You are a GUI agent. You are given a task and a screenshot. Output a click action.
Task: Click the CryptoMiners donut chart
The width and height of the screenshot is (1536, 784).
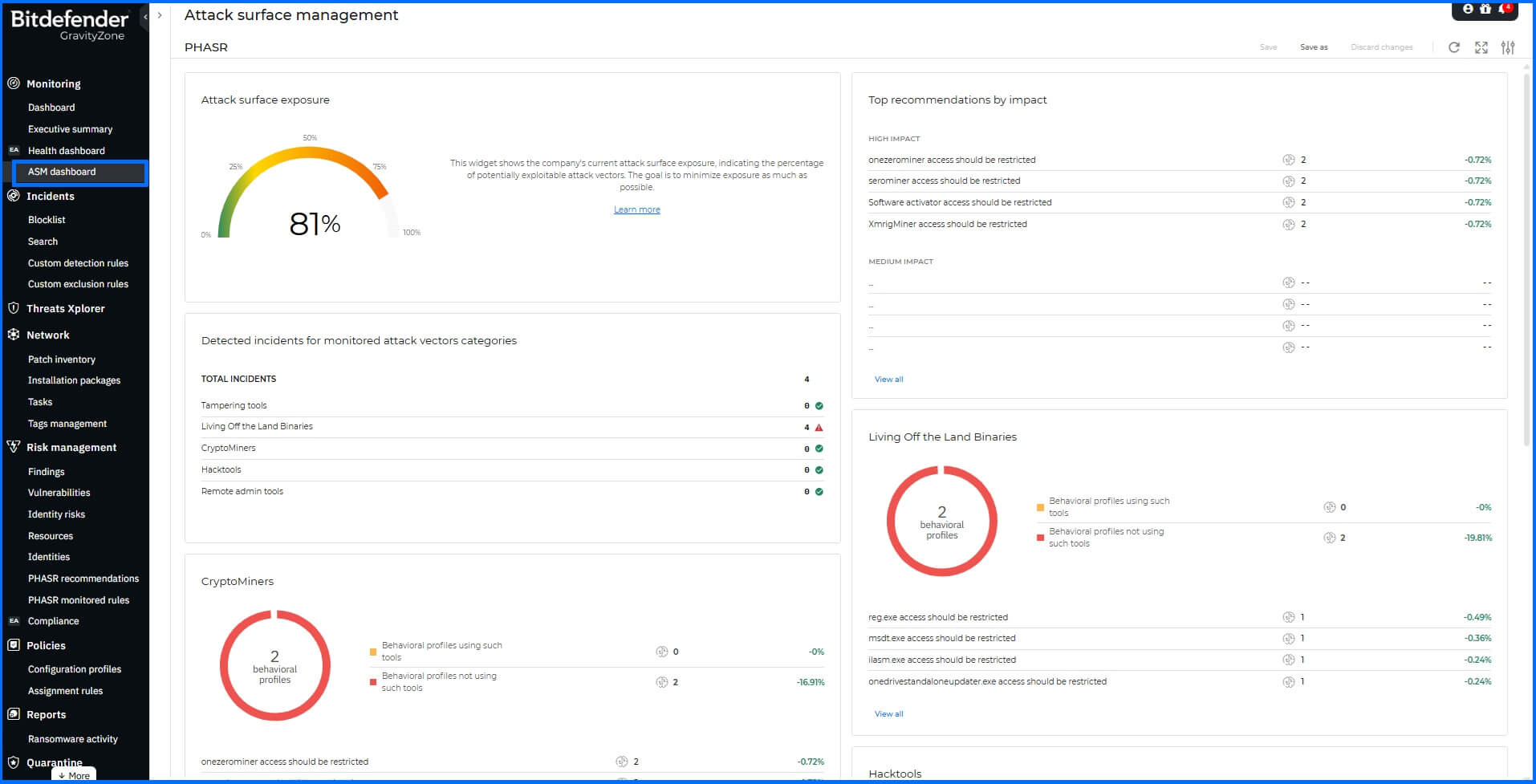274,665
